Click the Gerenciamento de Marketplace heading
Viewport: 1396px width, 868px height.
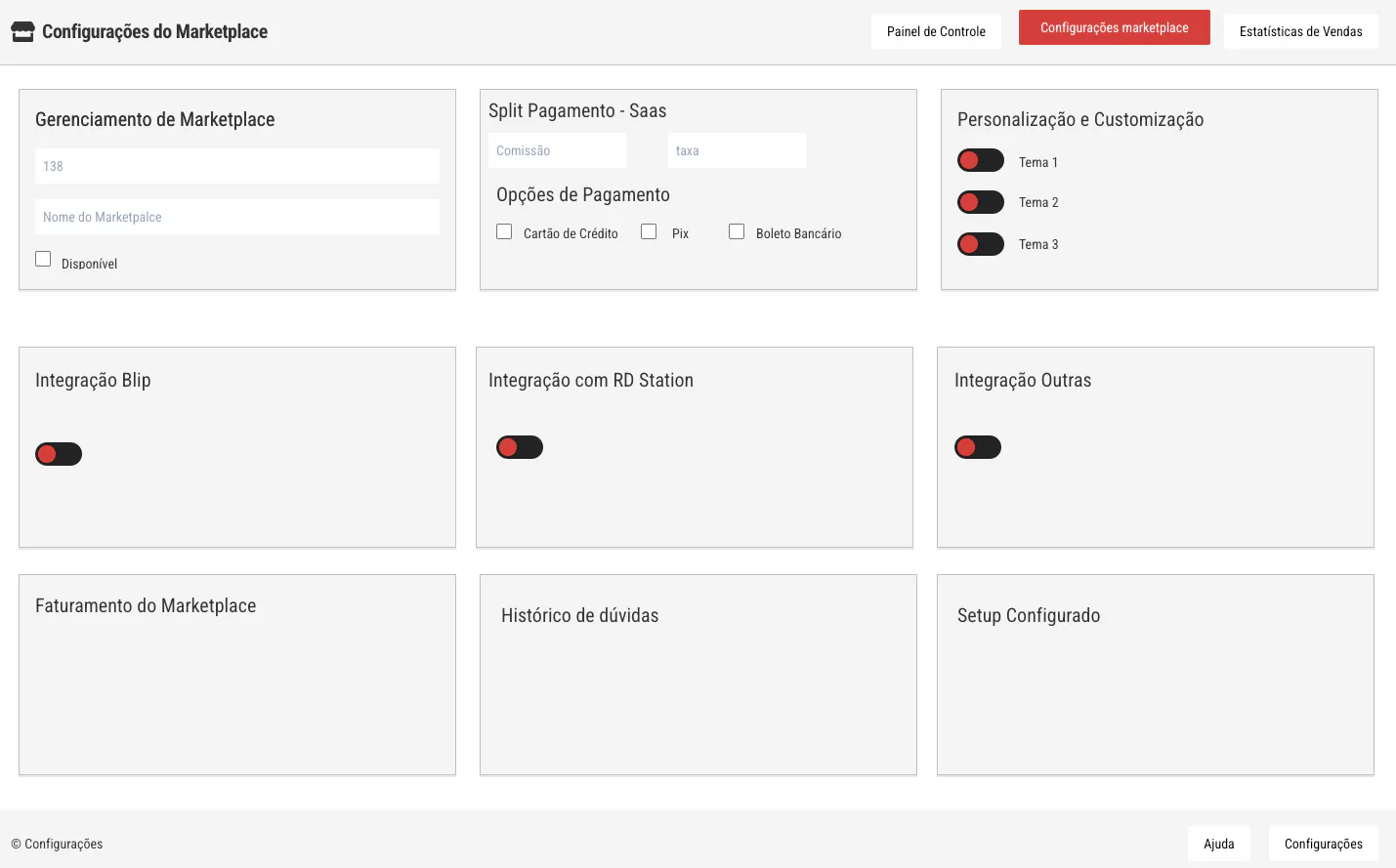[155, 119]
